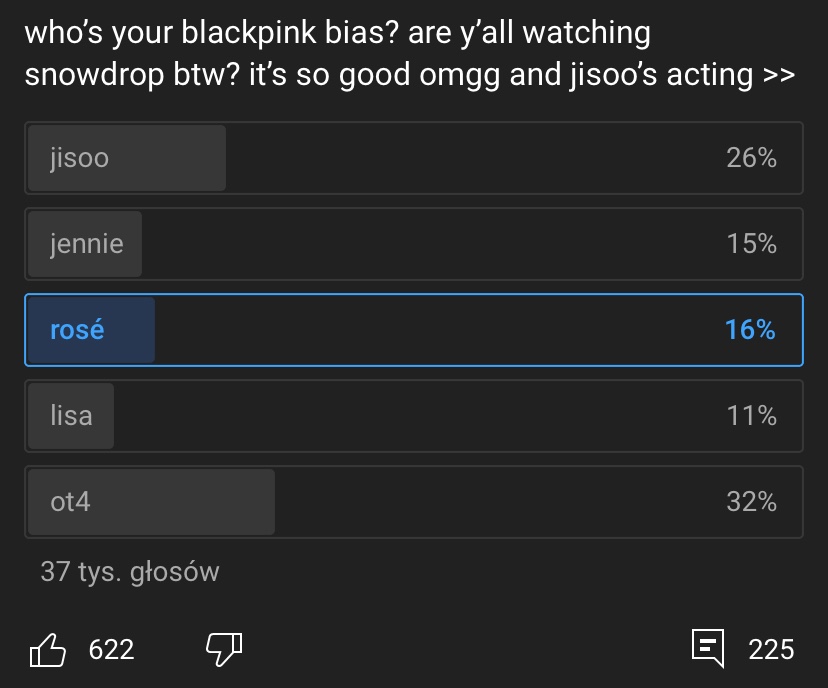Click the 225 comments count
This screenshot has height=688, width=828.
[x=771, y=650]
